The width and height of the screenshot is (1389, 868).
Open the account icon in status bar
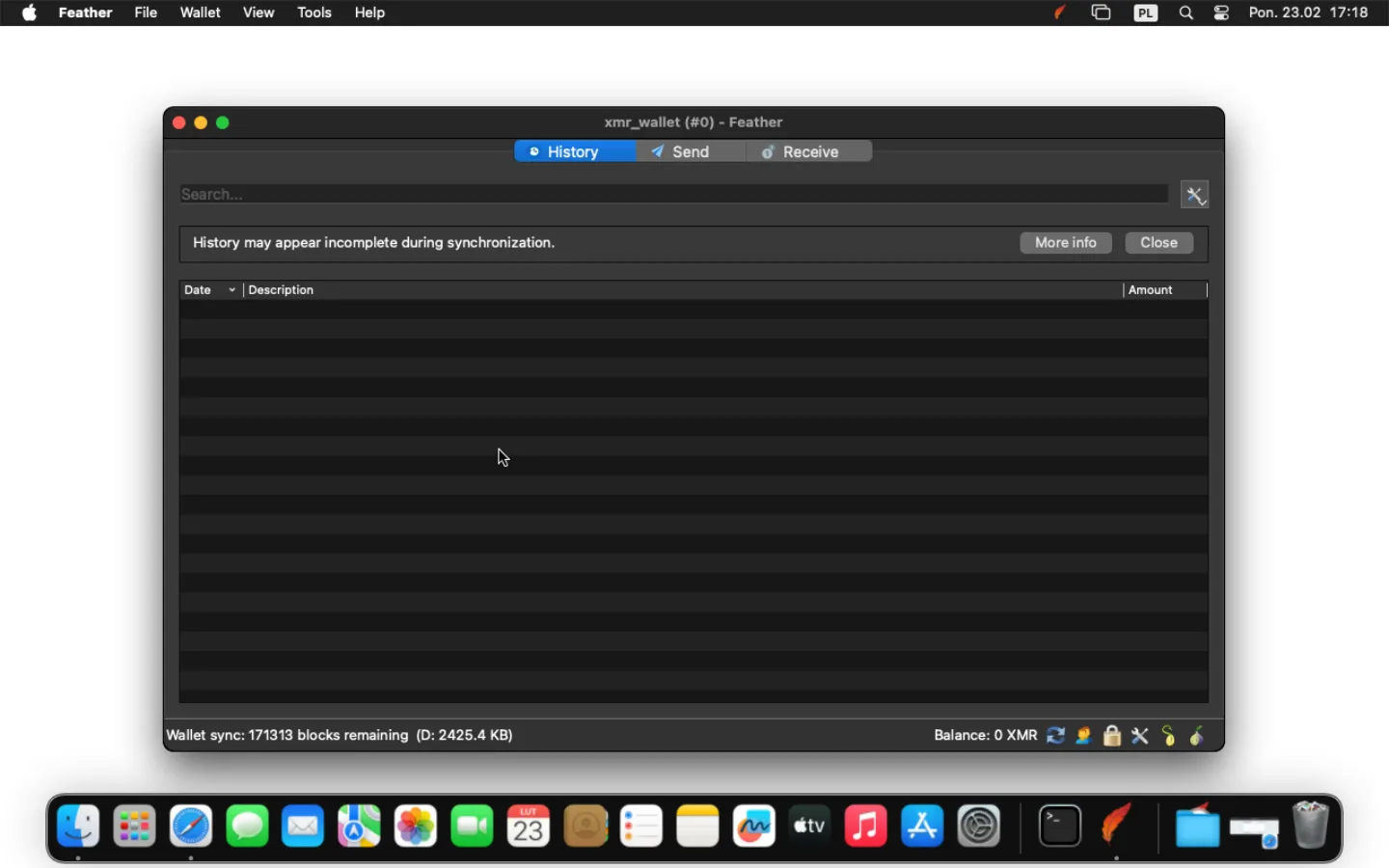[x=1084, y=736]
